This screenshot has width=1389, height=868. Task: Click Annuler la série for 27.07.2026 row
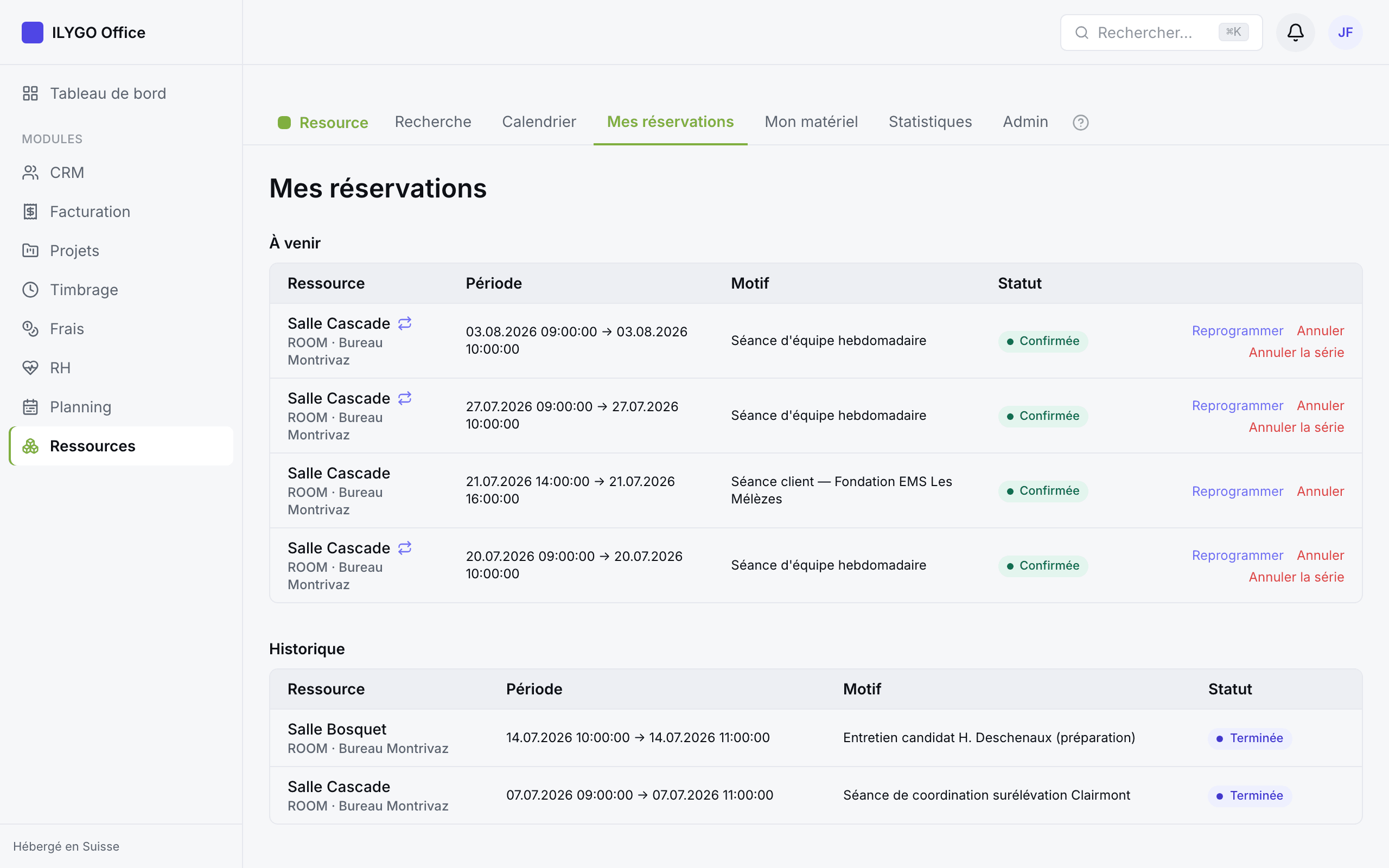point(1296,427)
